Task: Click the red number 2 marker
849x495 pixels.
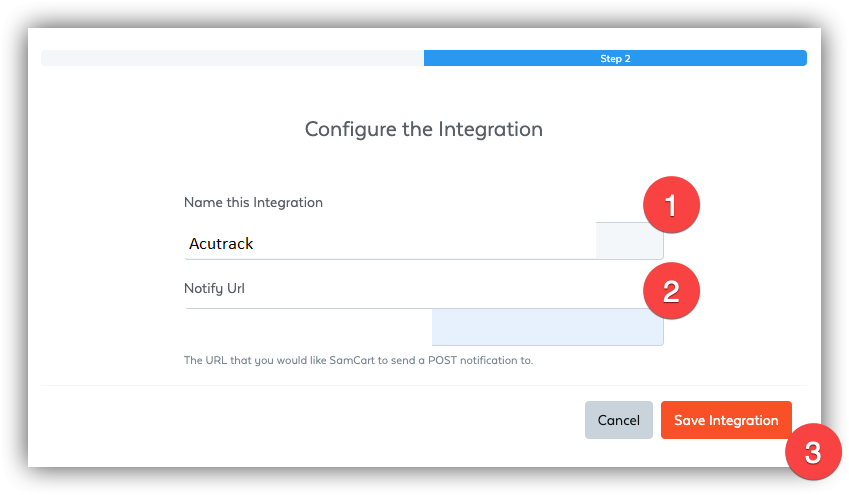Action: (x=671, y=291)
